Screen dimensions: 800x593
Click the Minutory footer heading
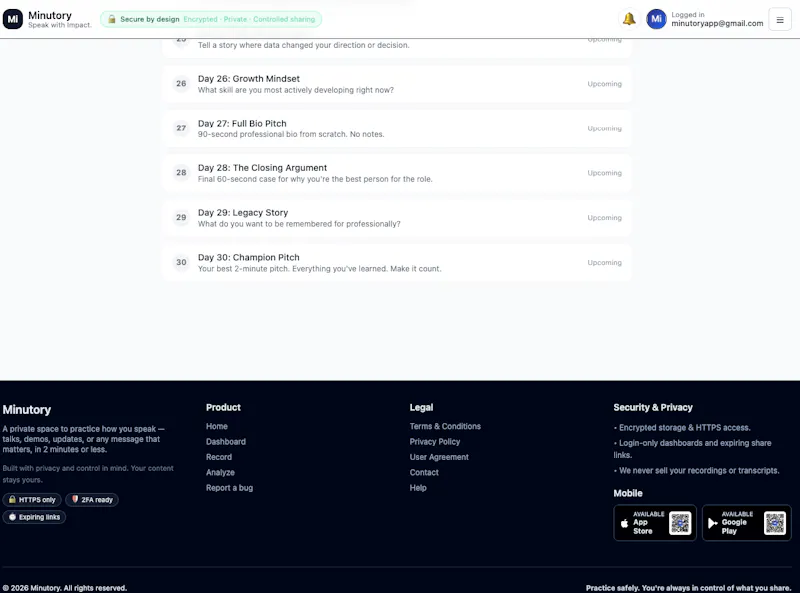point(27,410)
